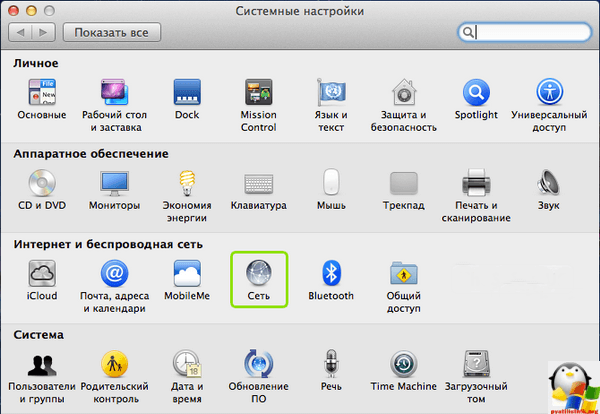Close the Системные настройки window
Viewport: 600px width, 414px height.
tap(13, 10)
